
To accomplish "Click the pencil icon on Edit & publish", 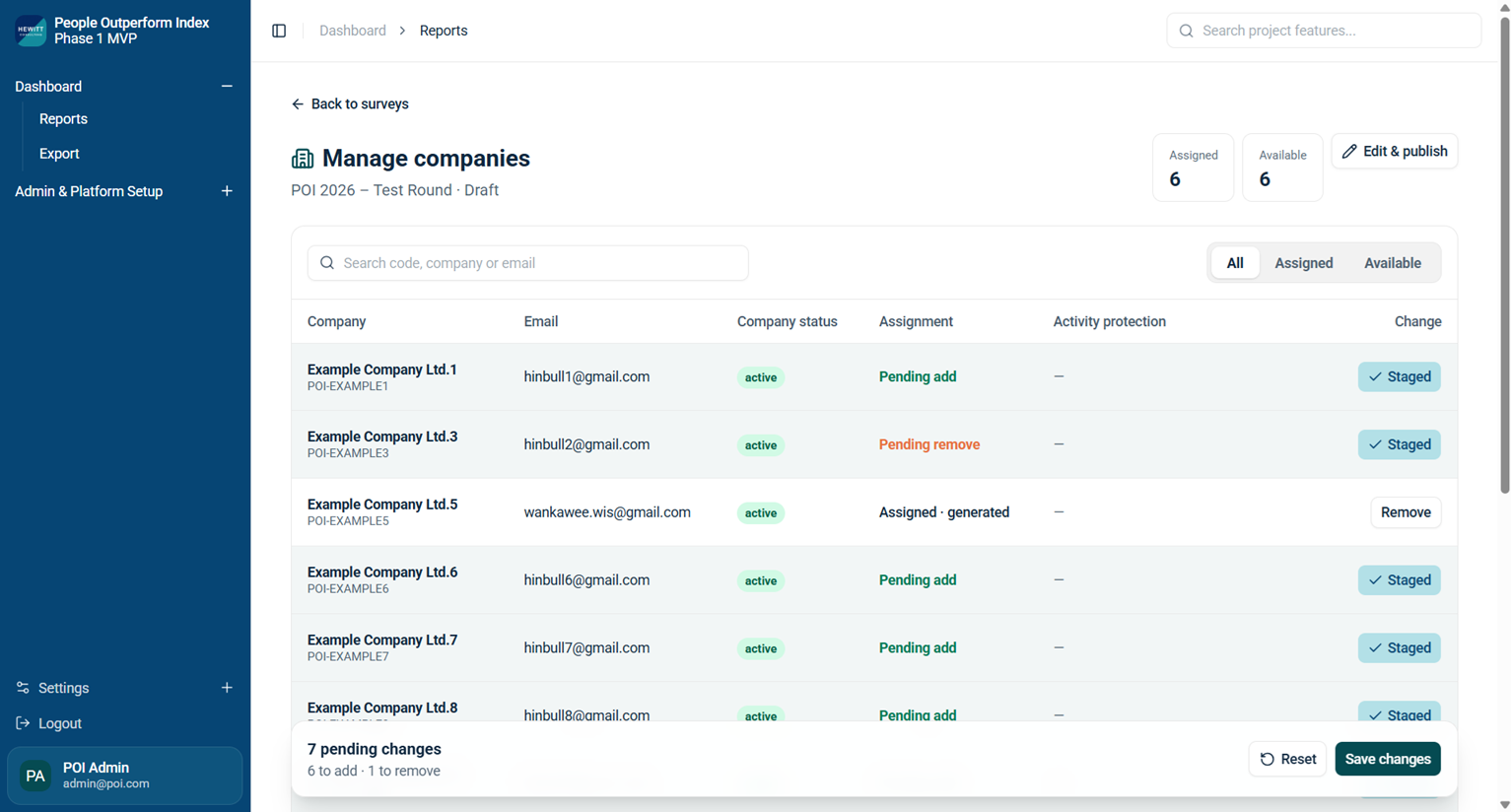I will click(1349, 151).
